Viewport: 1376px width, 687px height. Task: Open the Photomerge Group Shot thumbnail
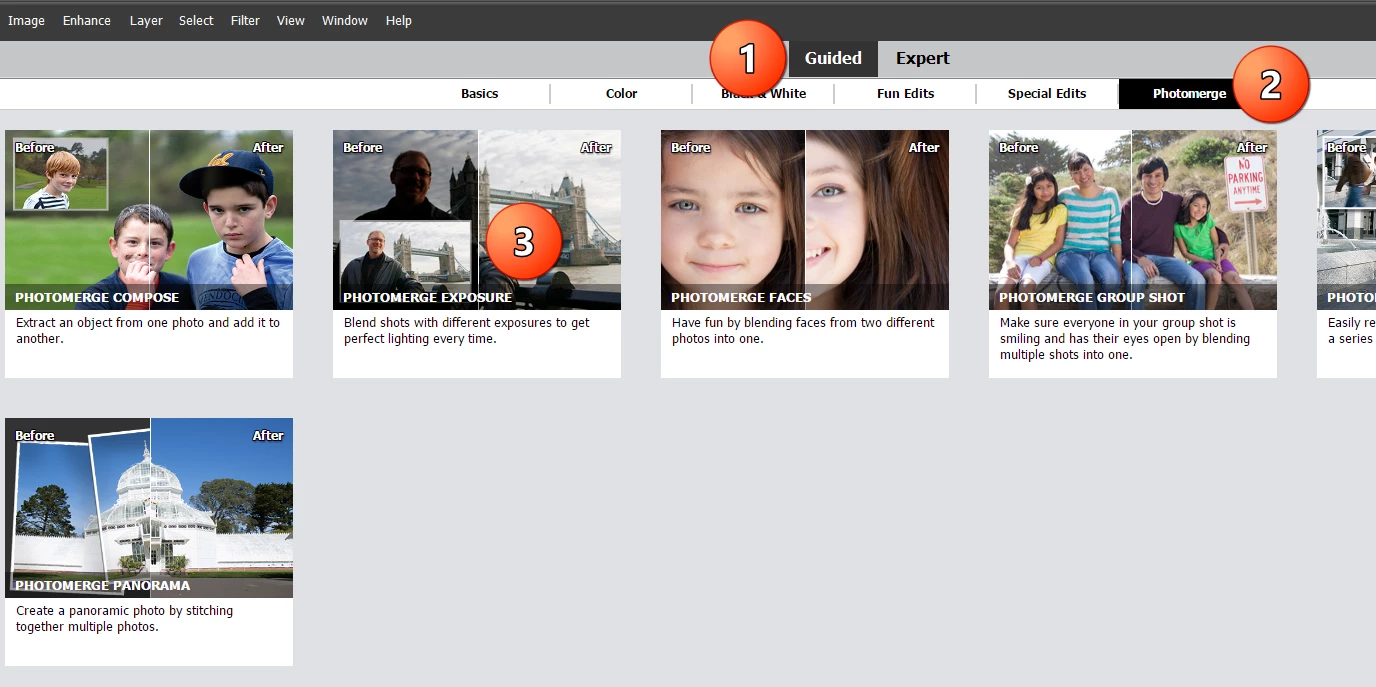coord(1133,220)
